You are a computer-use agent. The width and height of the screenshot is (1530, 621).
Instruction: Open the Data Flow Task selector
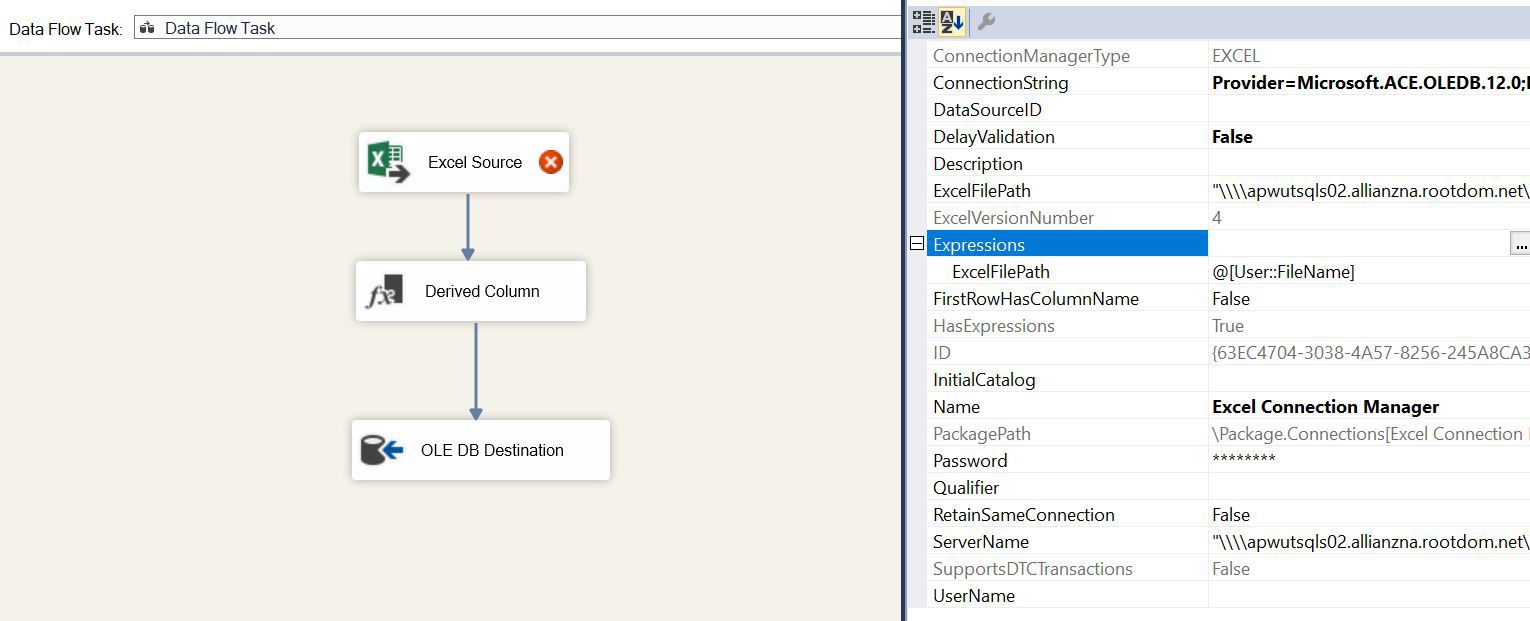[517, 28]
